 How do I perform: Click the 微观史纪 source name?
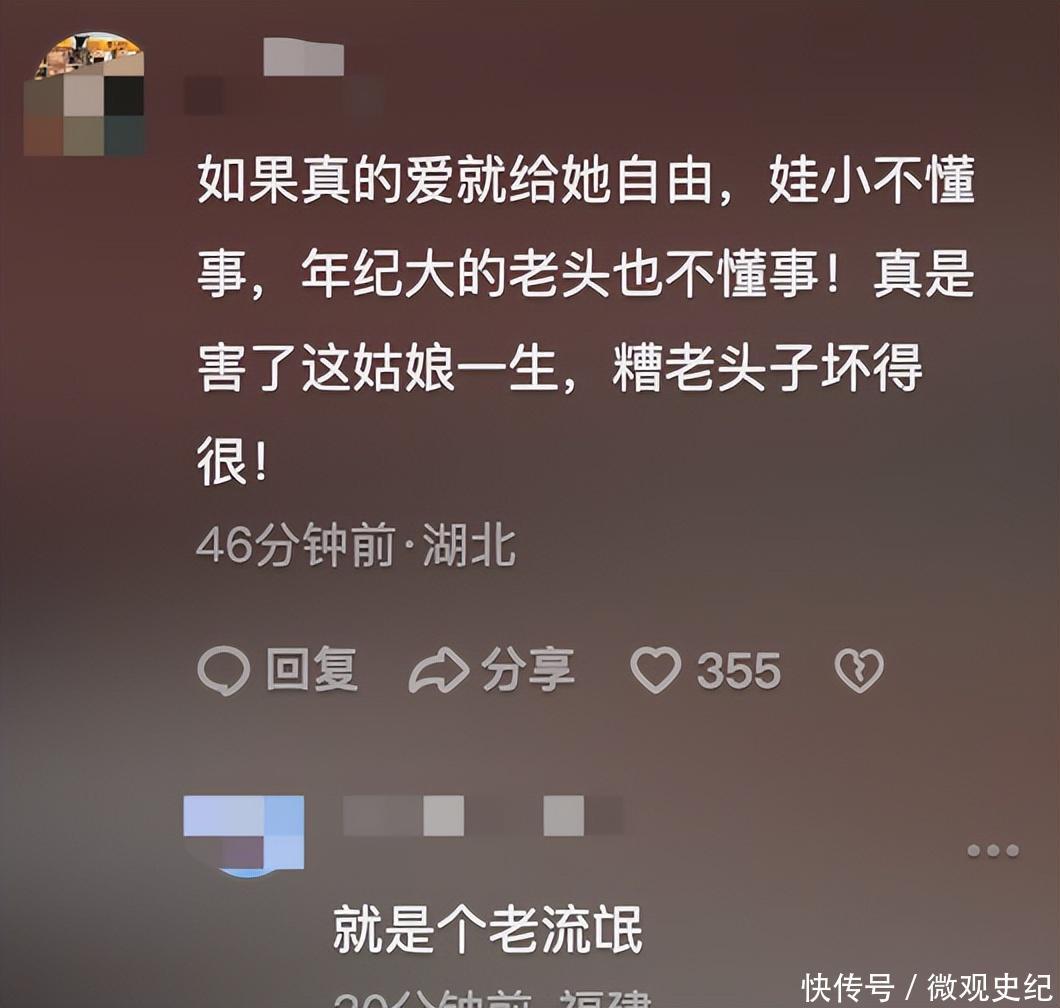[x=989, y=988]
